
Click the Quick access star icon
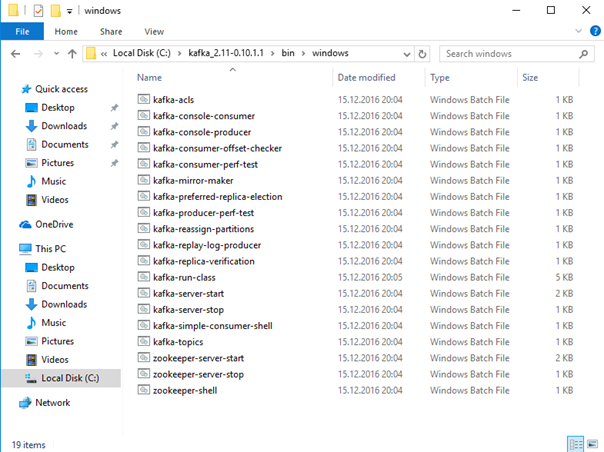(26, 89)
